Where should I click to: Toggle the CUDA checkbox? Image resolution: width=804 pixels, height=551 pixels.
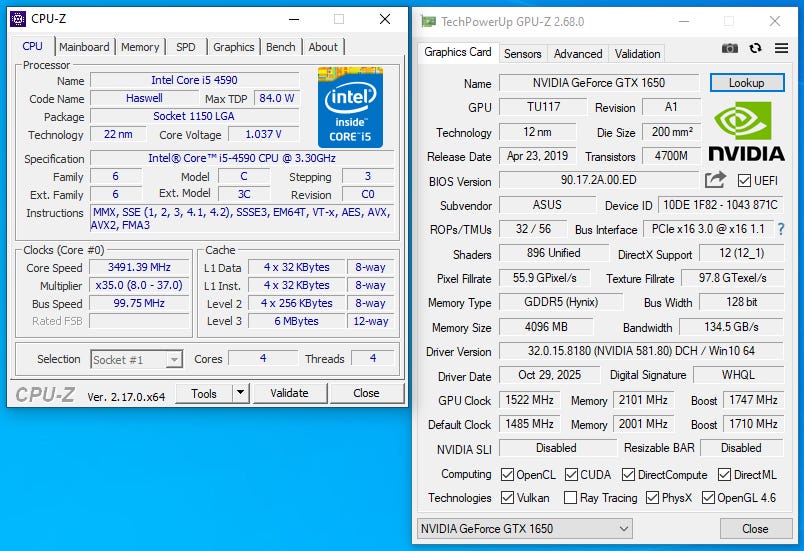click(x=571, y=475)
